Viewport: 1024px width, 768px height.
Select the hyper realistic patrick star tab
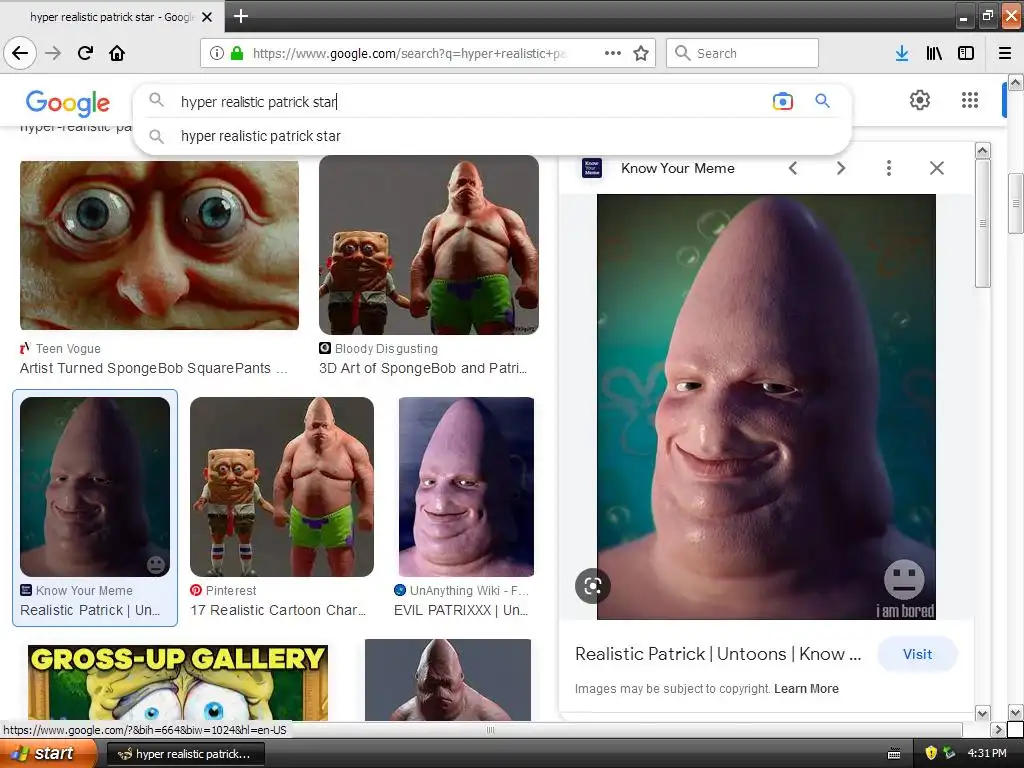[x=111, y=17]
